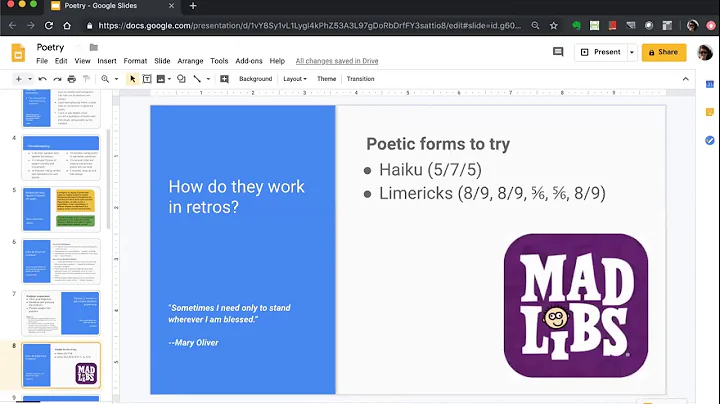Undo the last action
720x404 pixels.
tap(42, 79)
